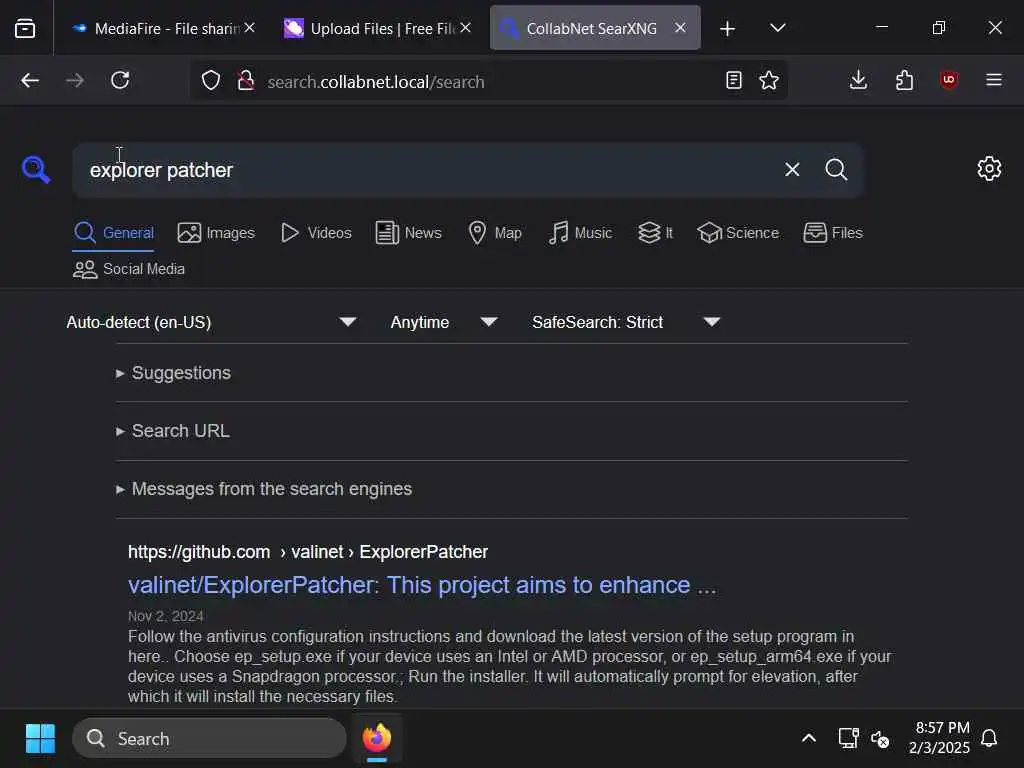Select the Map search category
This screenshot has height=768, width=1024.
click(x=495, y=233)
